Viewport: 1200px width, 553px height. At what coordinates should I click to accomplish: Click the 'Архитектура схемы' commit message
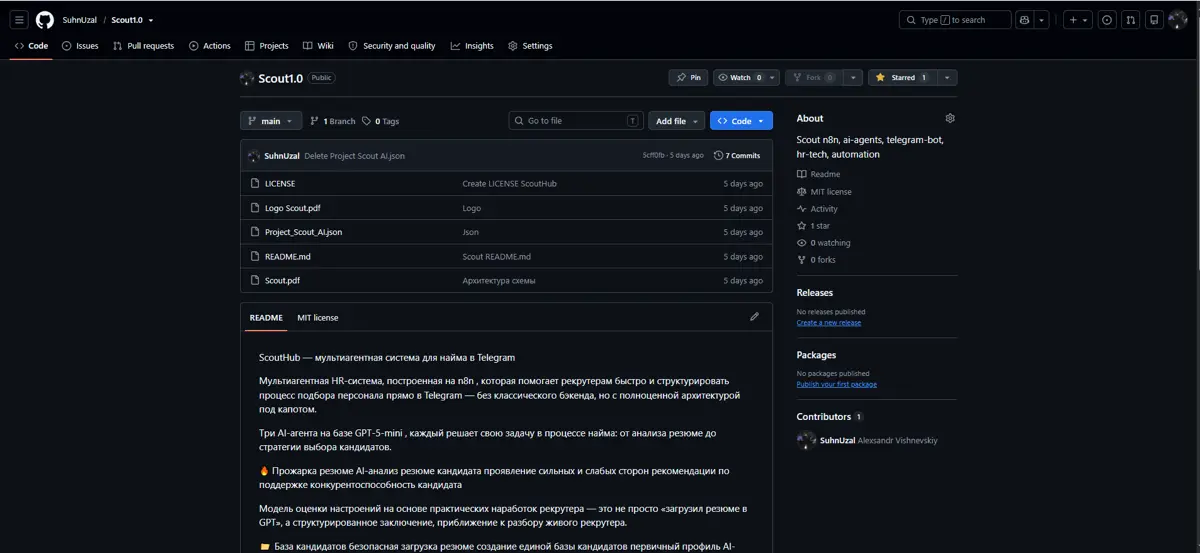point(499,281)
